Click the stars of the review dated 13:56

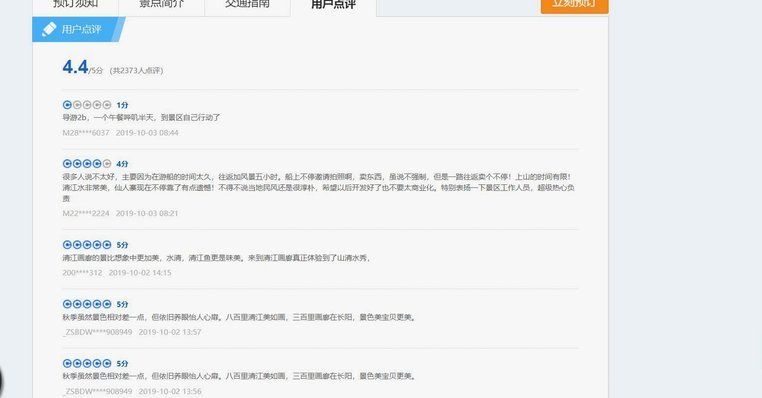(87, 363)
